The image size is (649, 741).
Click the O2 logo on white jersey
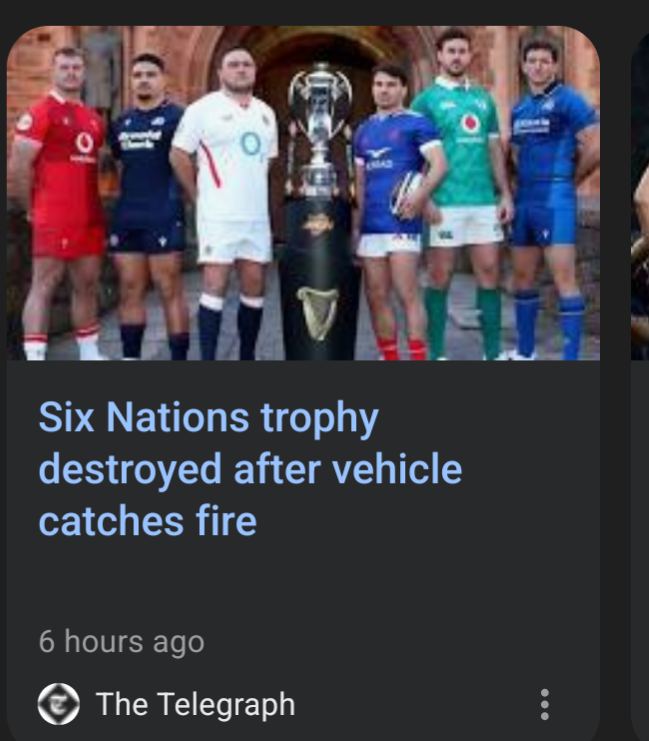click(x=250, y=143)
